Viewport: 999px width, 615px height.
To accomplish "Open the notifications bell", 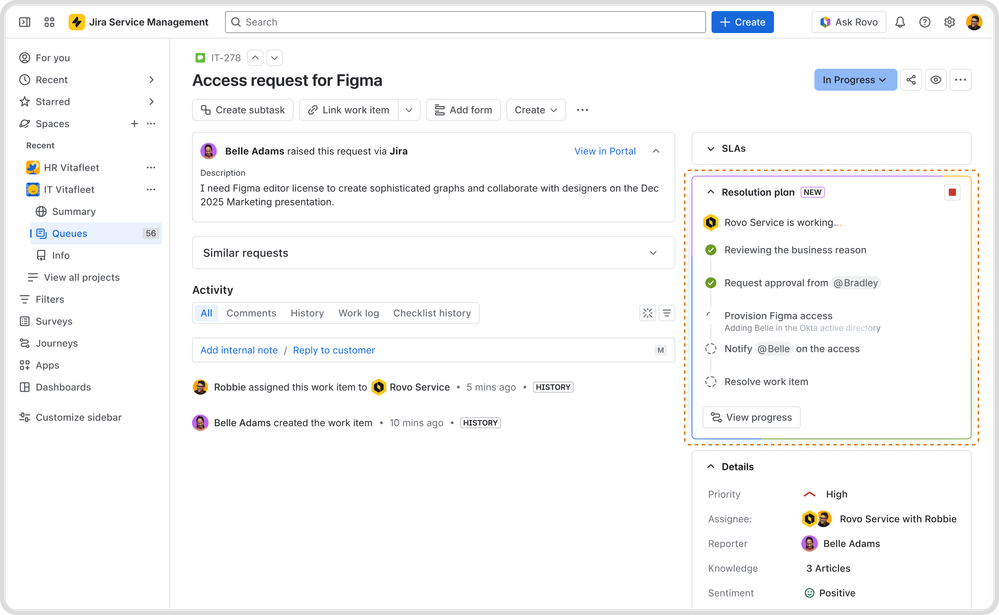I will [900, 22].
